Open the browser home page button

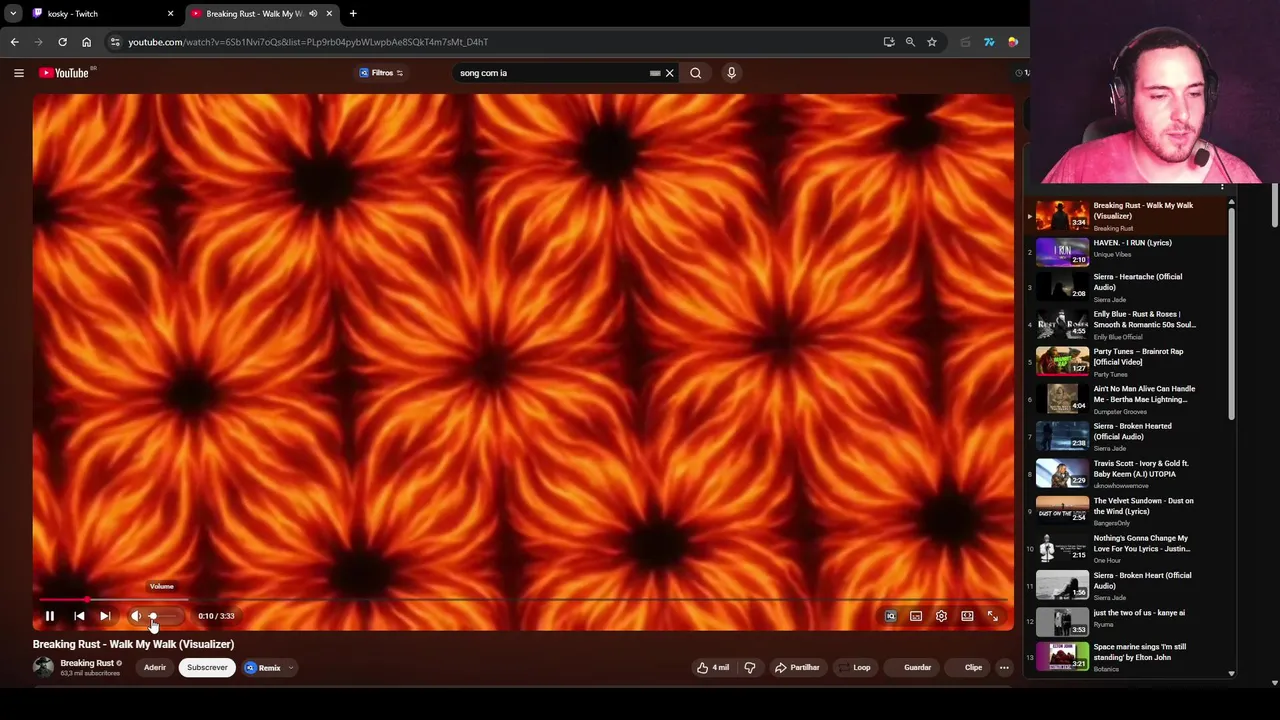[87, 42]
